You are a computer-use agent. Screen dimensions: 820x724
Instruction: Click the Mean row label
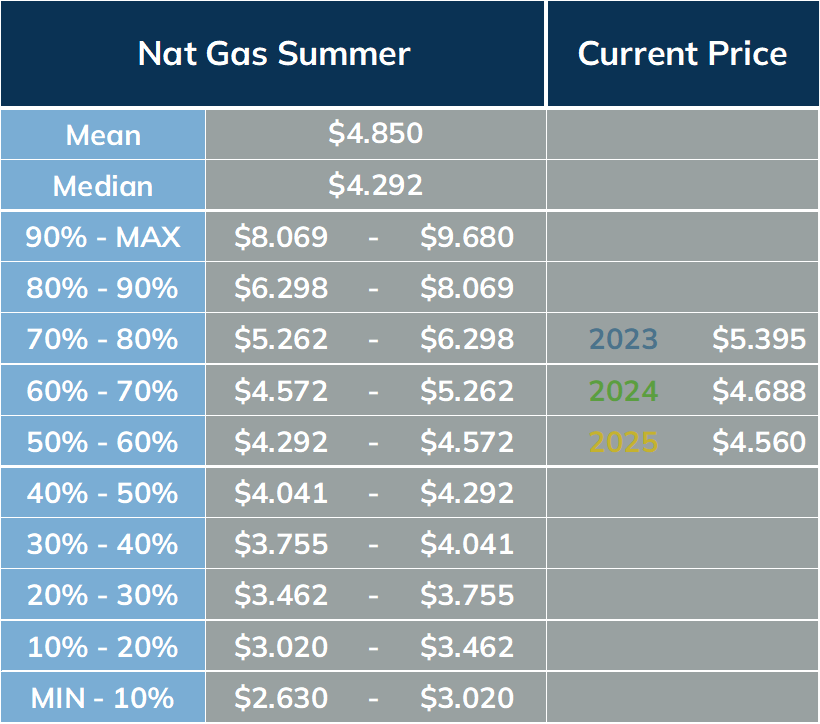[x=104, y=135]
